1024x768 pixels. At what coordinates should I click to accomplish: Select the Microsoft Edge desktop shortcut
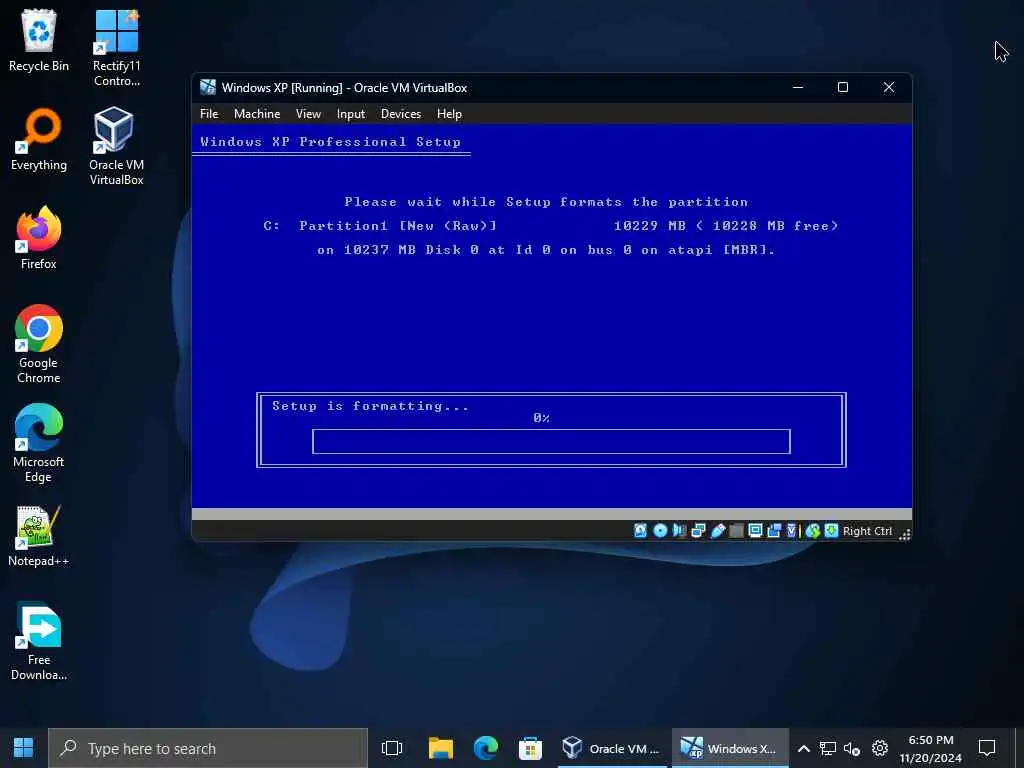(39, 443)
